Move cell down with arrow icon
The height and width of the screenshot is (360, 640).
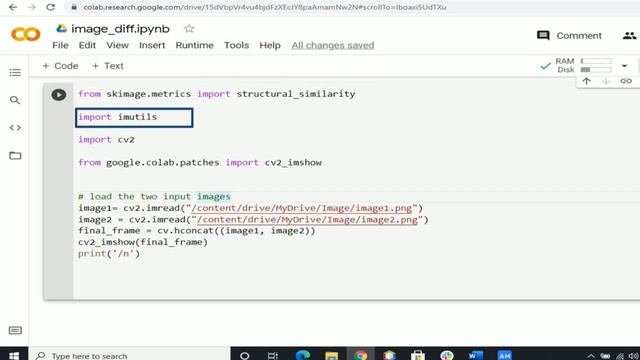[606, 81]
